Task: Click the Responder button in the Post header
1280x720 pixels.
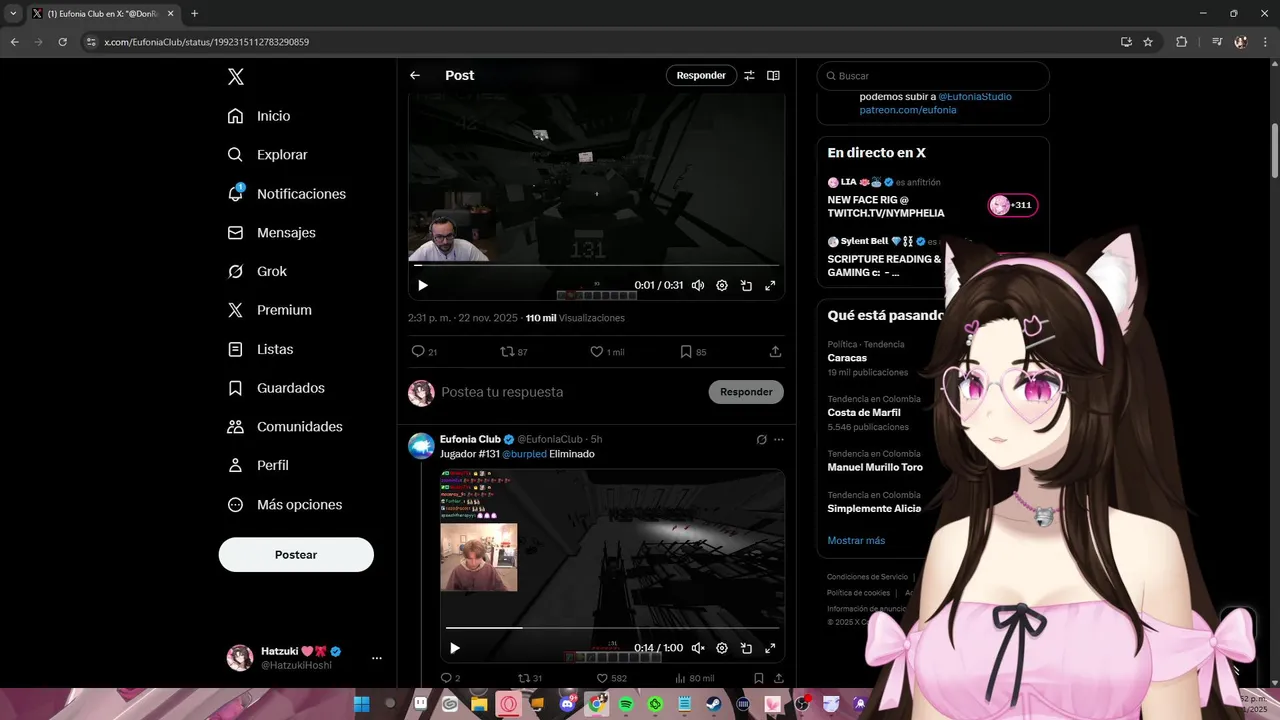Action: tap(701, 75)
